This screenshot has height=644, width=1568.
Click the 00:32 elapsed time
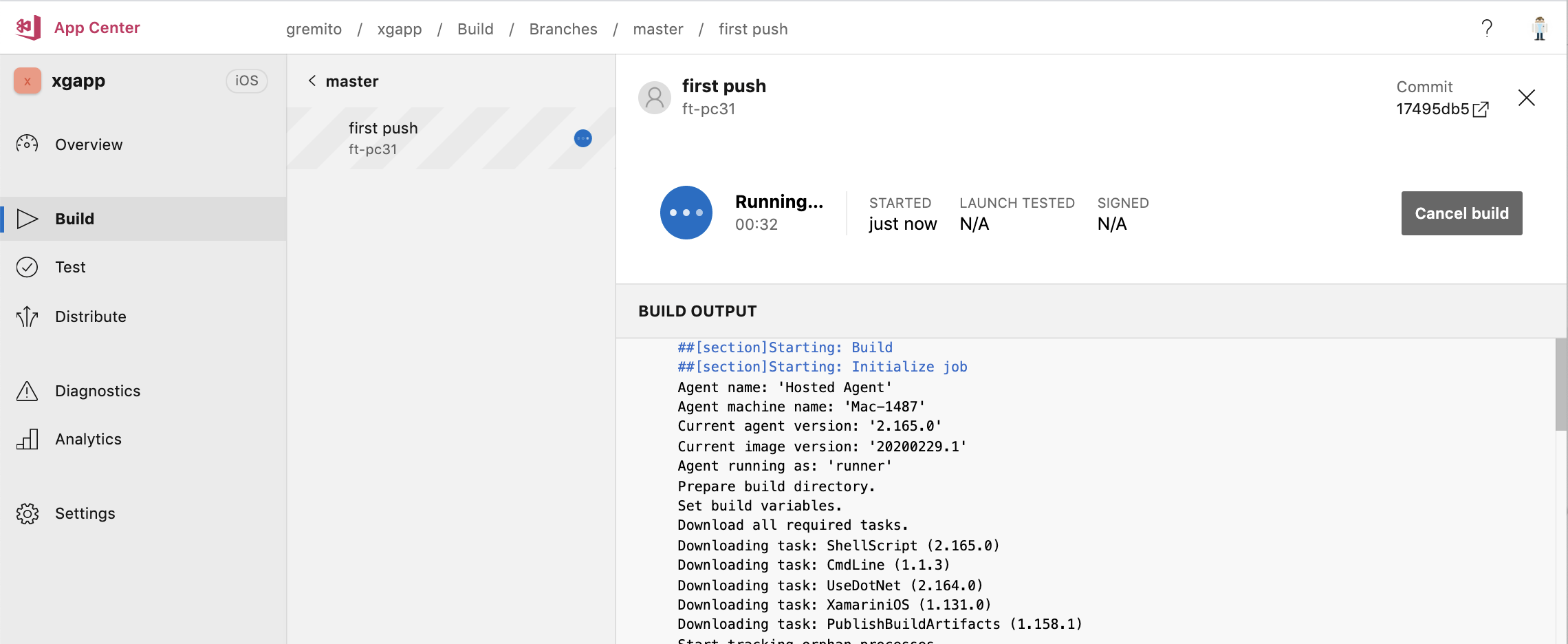756,224
